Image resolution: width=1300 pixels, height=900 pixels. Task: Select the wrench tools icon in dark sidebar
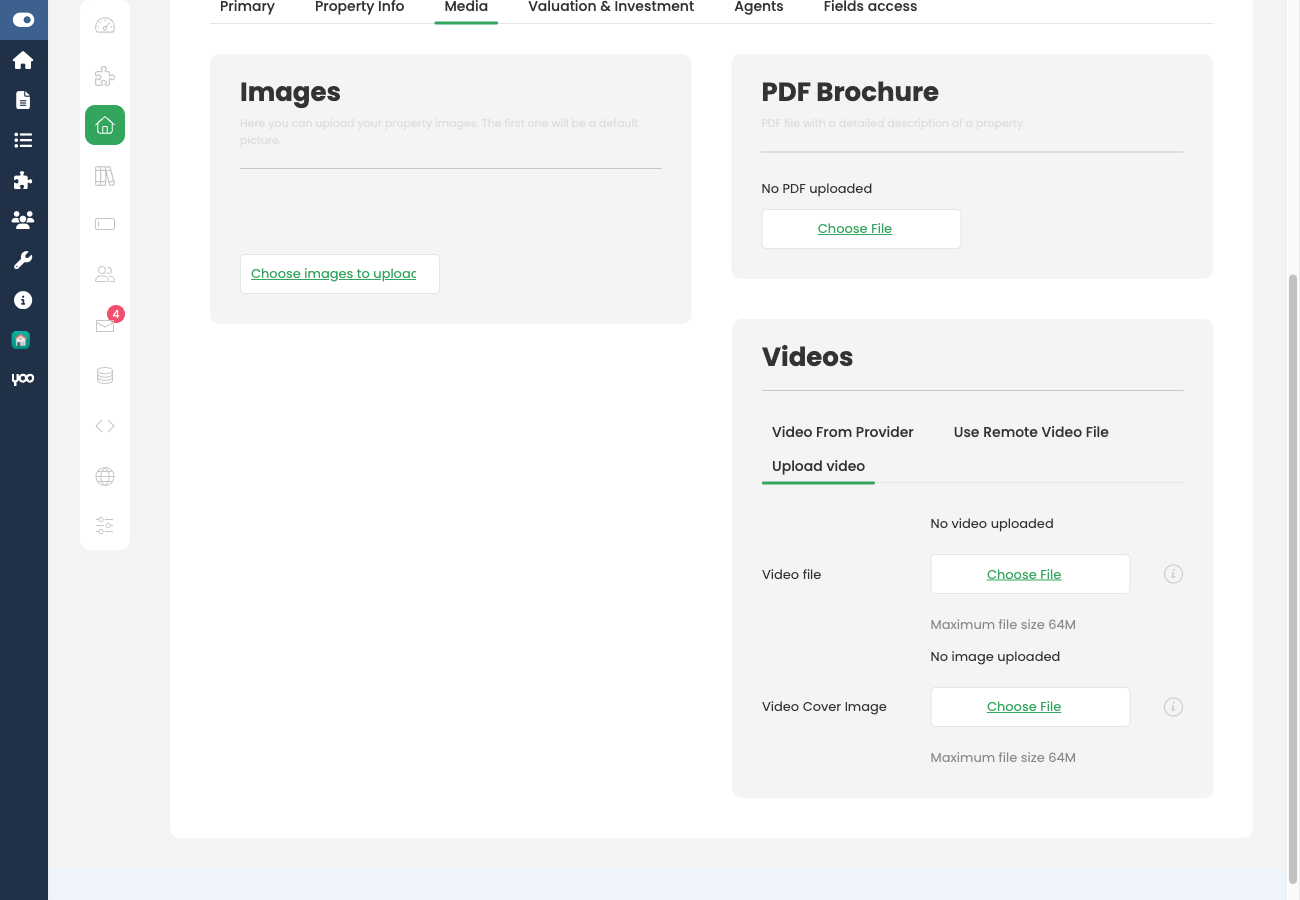point(24,260)
